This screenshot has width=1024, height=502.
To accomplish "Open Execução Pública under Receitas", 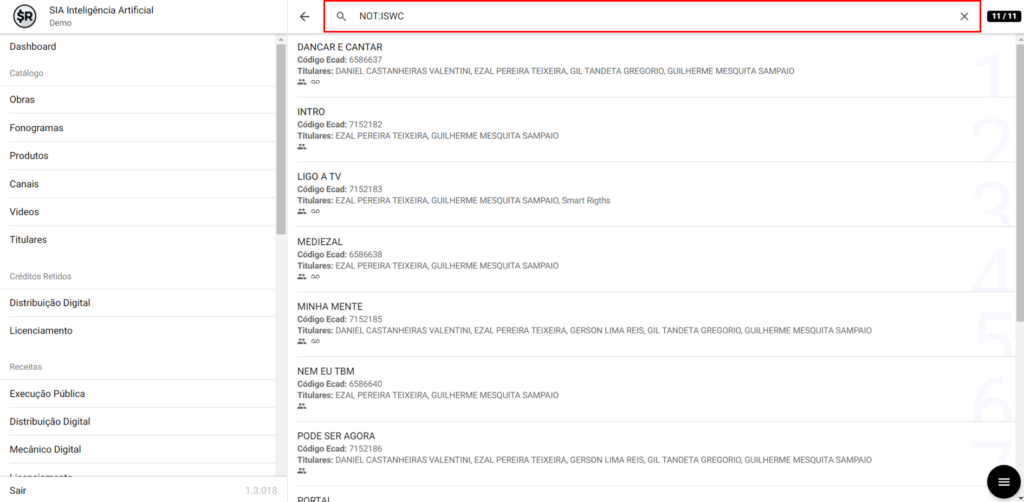I will 47,394.
